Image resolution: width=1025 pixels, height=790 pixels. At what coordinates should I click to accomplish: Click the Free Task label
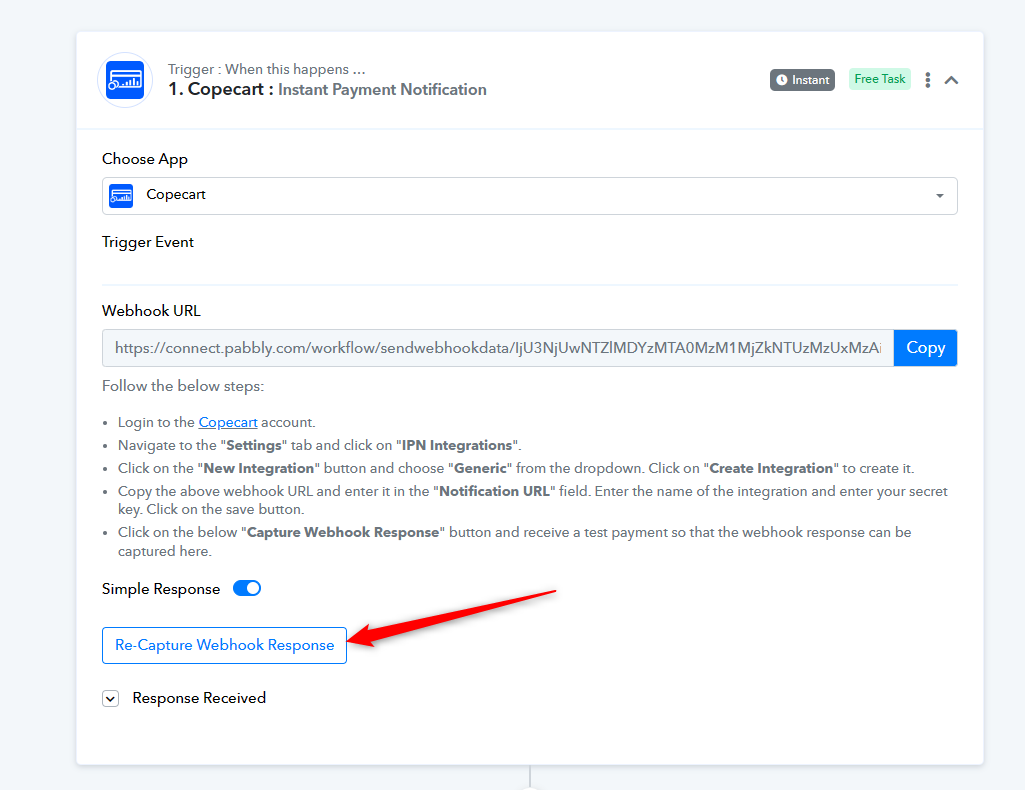[x=879, y=79]
